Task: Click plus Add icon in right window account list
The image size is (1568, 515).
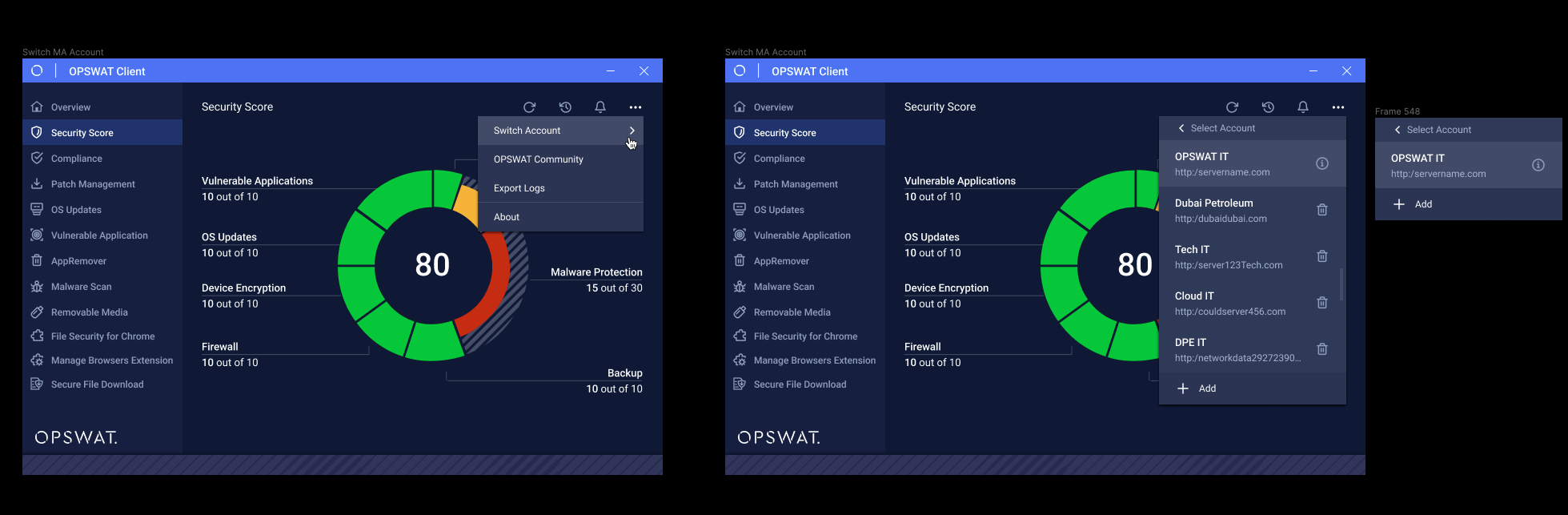Action: 1183,388
